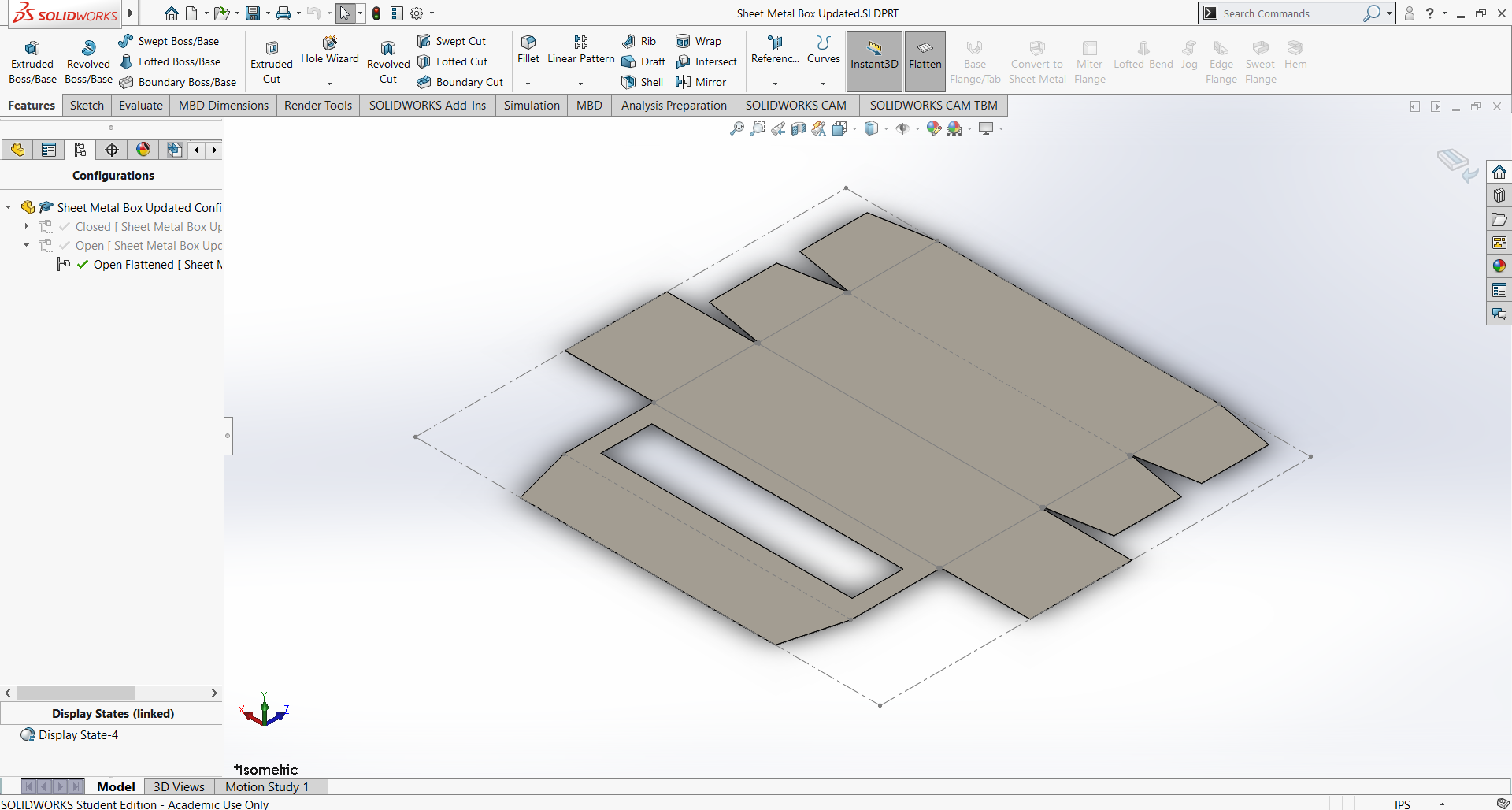Collapse the Open configuration node
Screen dimensions: 1512x810
coord(27,245)
